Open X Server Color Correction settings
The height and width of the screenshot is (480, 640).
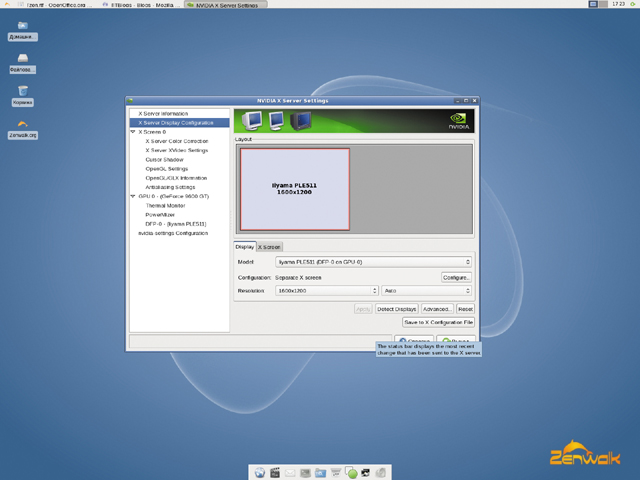coord(177,141)
